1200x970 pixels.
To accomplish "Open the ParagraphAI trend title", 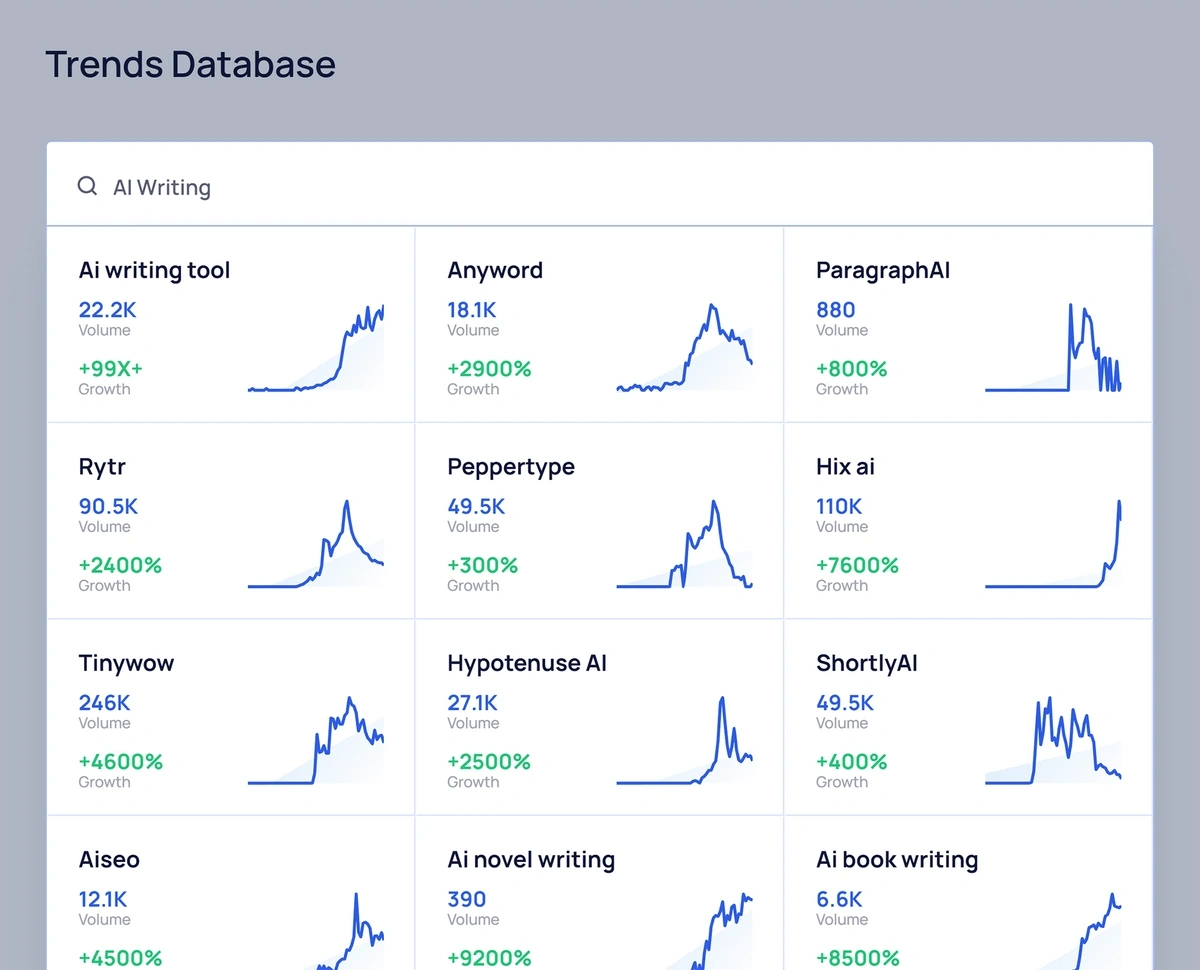I will (883, 270).
